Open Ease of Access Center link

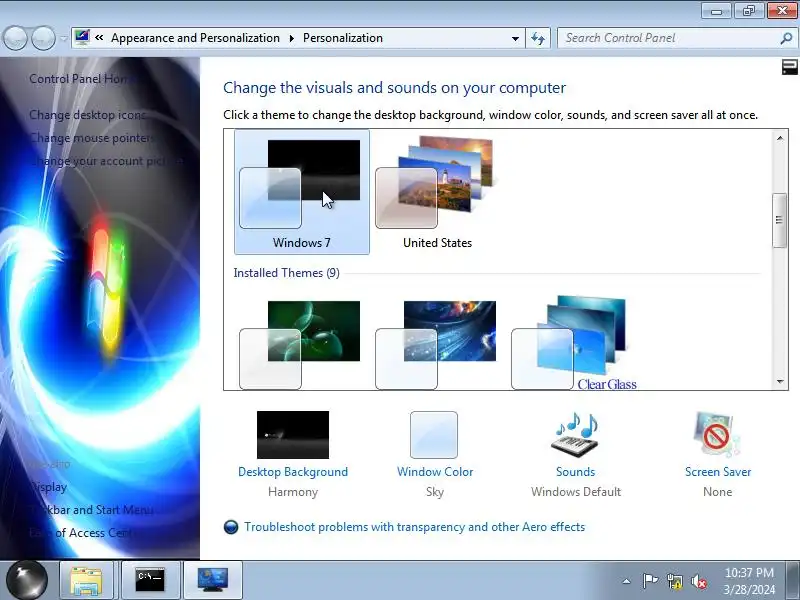click(82, 533)
